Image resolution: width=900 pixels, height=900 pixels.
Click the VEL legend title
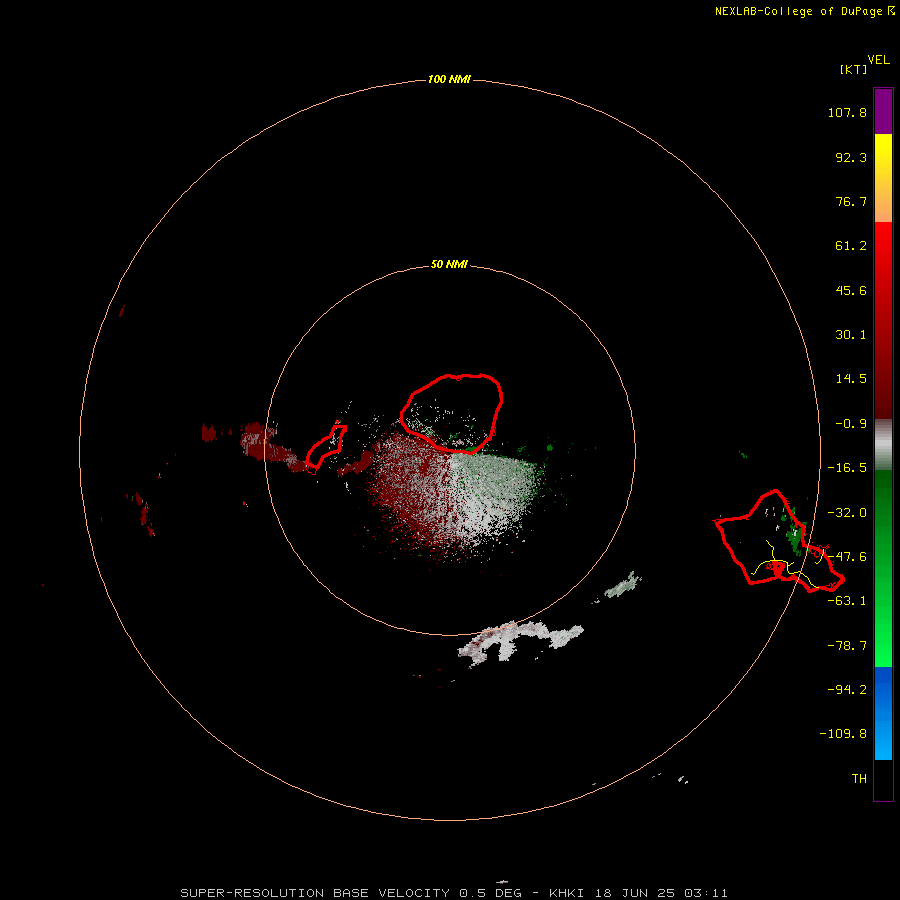tap(878, 60)
